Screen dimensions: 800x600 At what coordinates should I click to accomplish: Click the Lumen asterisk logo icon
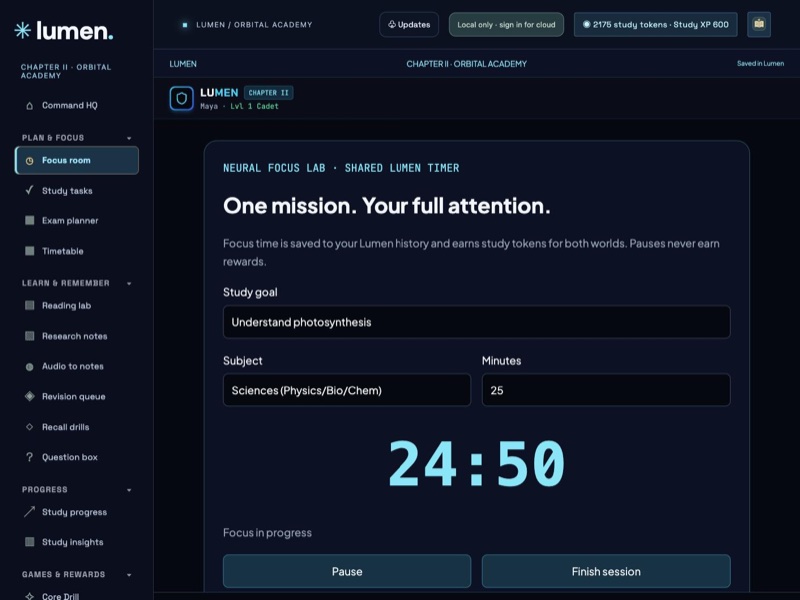22,31
